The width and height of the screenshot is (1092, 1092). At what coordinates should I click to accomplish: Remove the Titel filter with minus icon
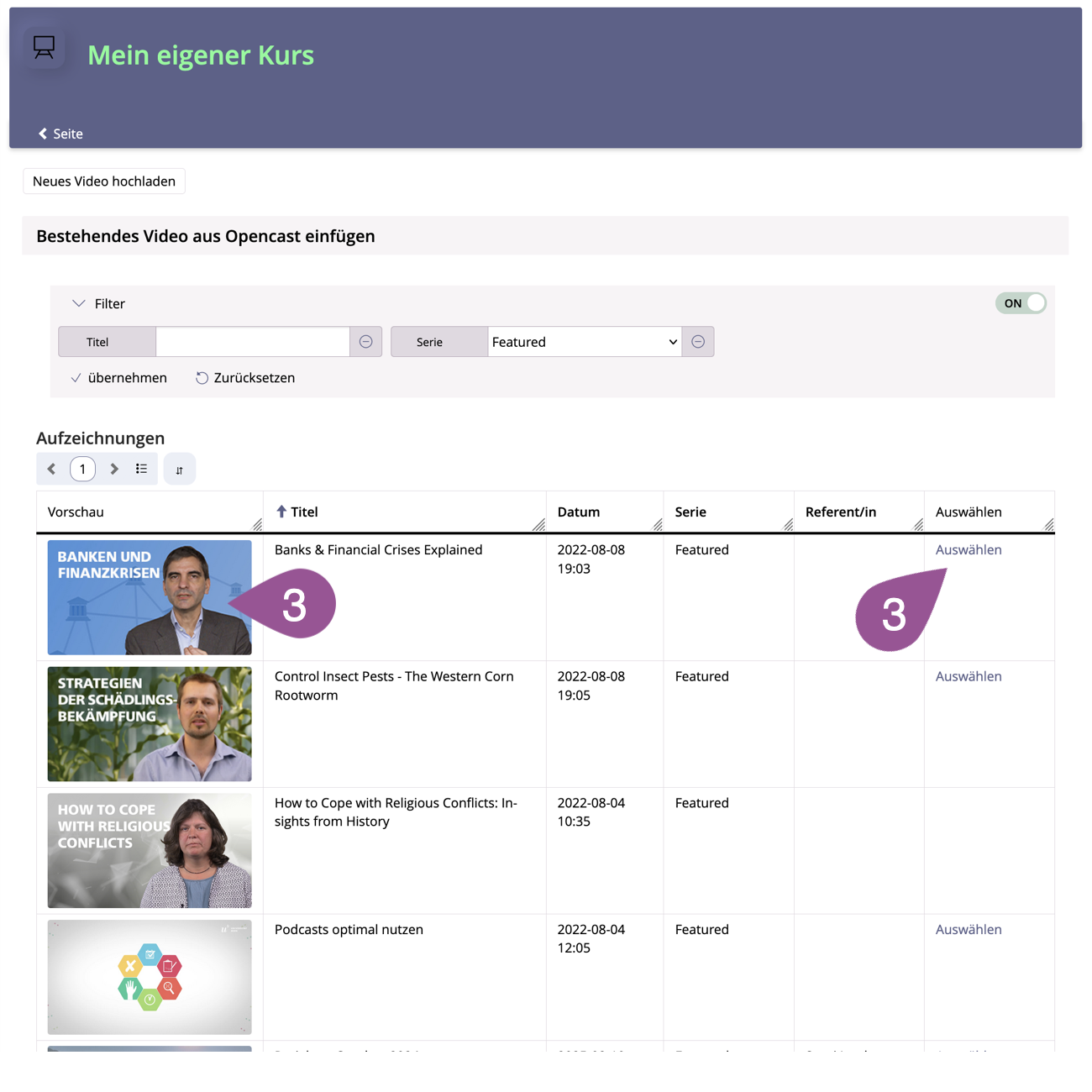point(366,342)
